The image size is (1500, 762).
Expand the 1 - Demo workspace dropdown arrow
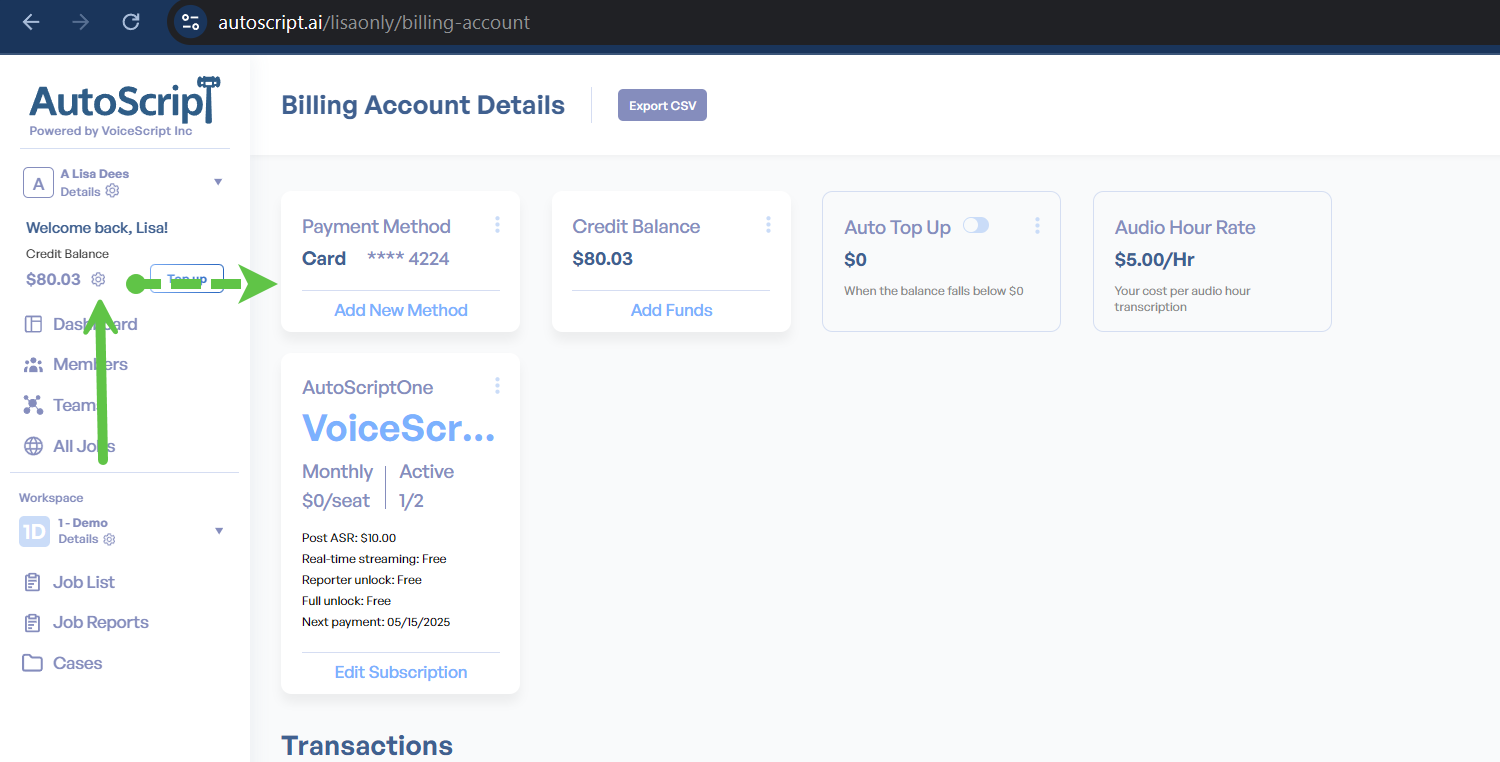coord(219,531)
